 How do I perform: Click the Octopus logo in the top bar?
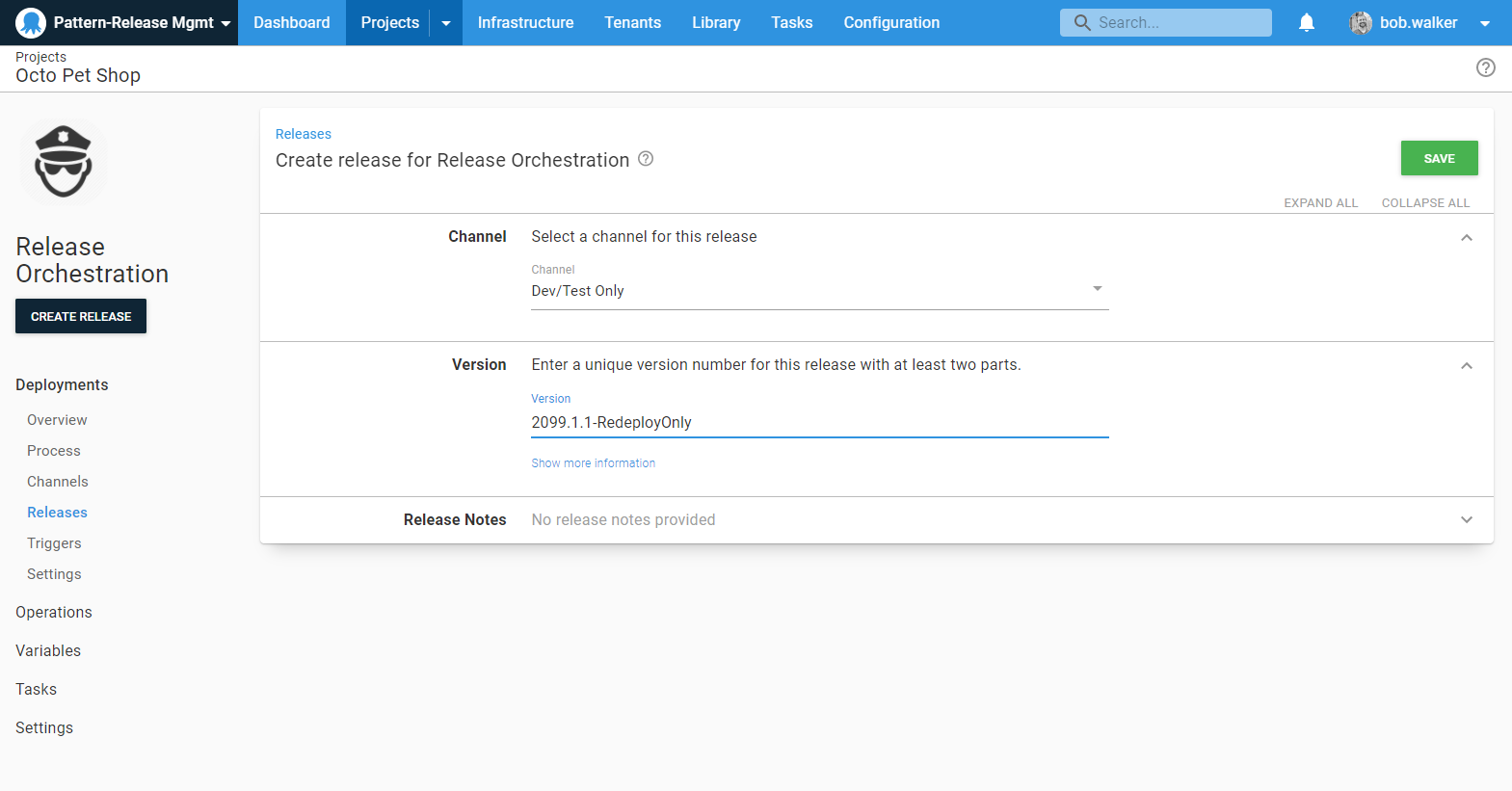[x=31, y=22]
